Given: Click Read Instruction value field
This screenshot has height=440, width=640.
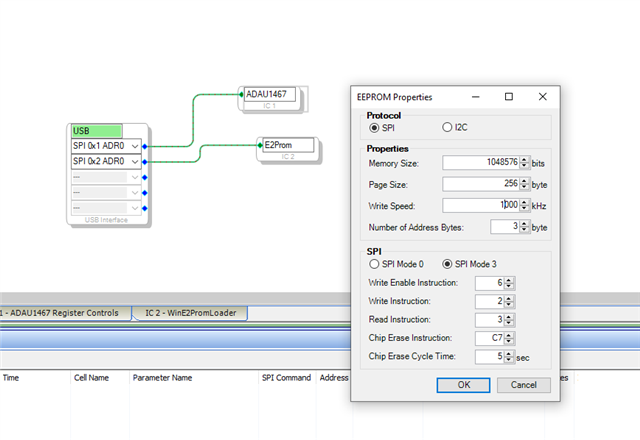Looking at the screenshot, I should click(490, 320).
